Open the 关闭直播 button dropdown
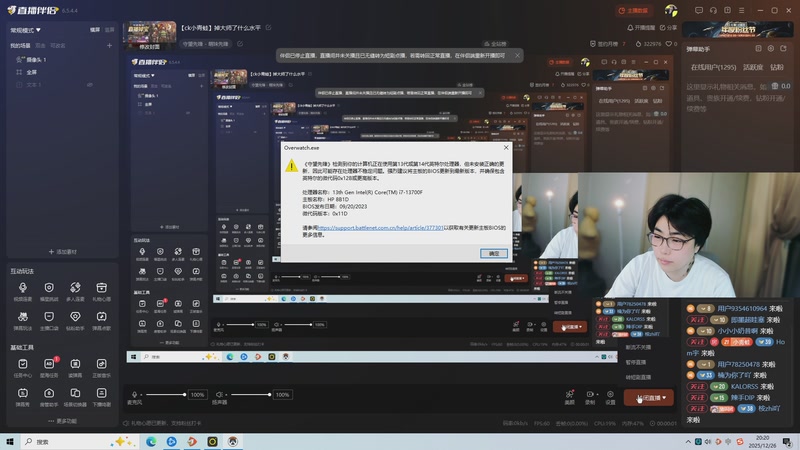 pyautogui.click(x=664, y=397)
